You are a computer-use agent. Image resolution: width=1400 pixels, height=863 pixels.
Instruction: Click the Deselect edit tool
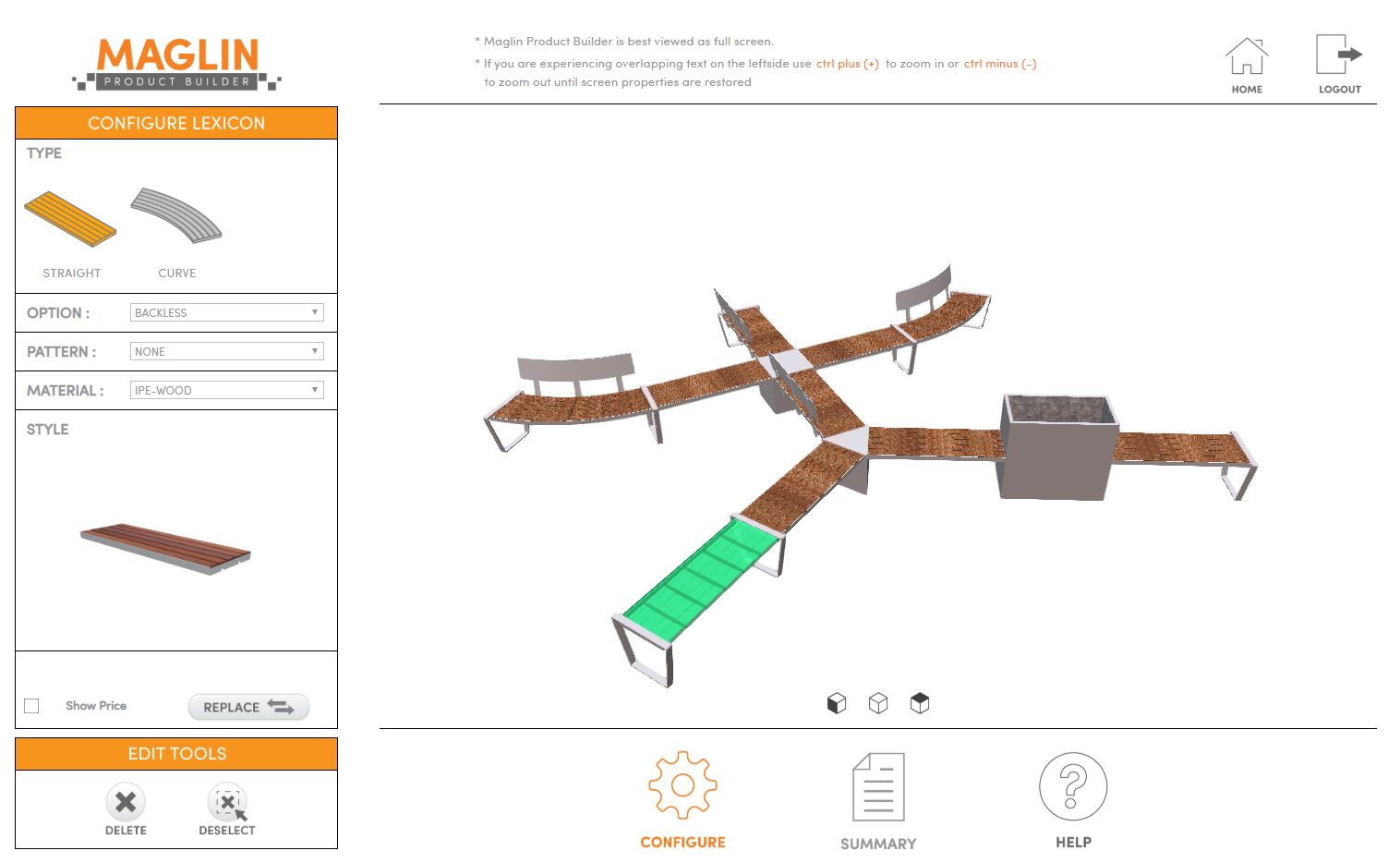226,802
